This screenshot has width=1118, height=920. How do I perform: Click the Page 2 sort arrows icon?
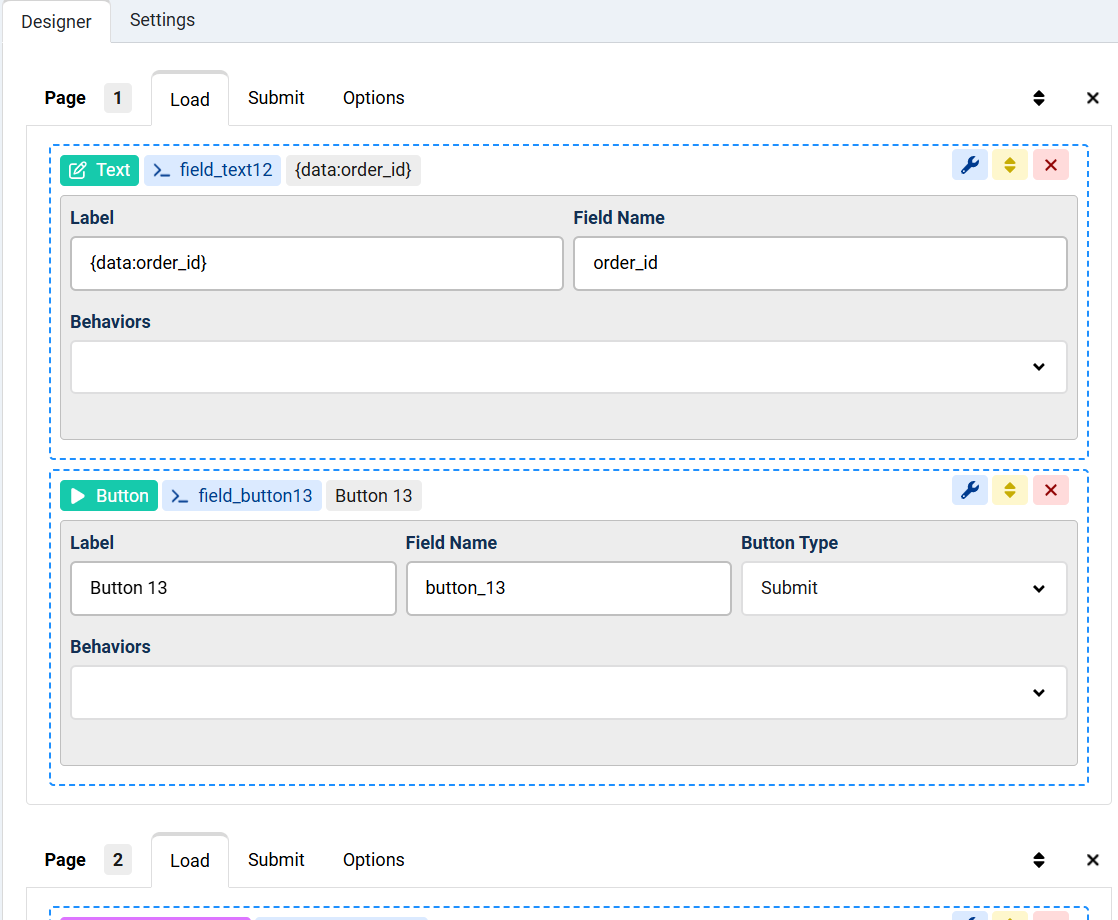point(1039,860)
